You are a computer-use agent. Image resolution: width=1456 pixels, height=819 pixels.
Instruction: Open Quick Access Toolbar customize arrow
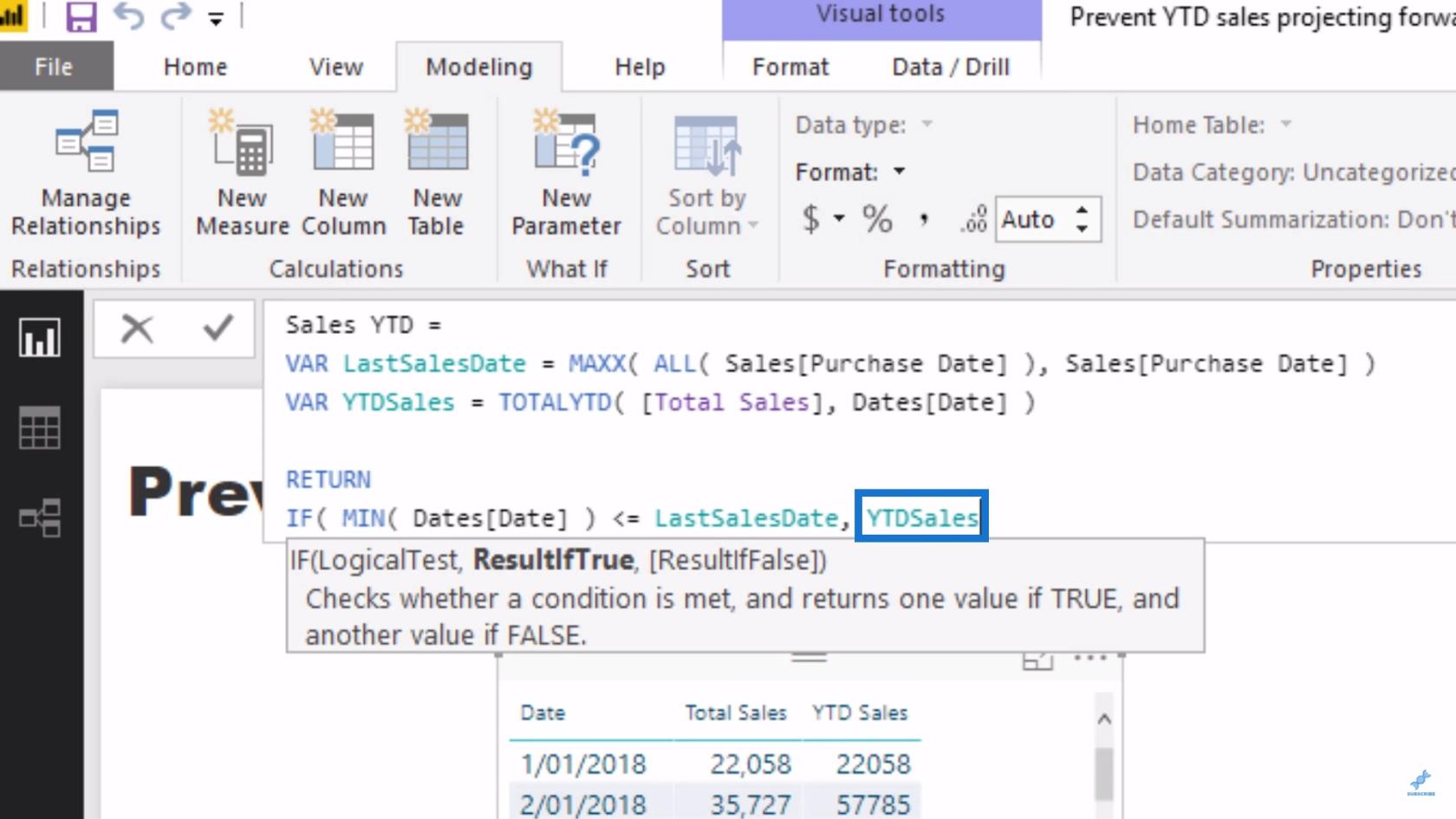coord(216,18)
